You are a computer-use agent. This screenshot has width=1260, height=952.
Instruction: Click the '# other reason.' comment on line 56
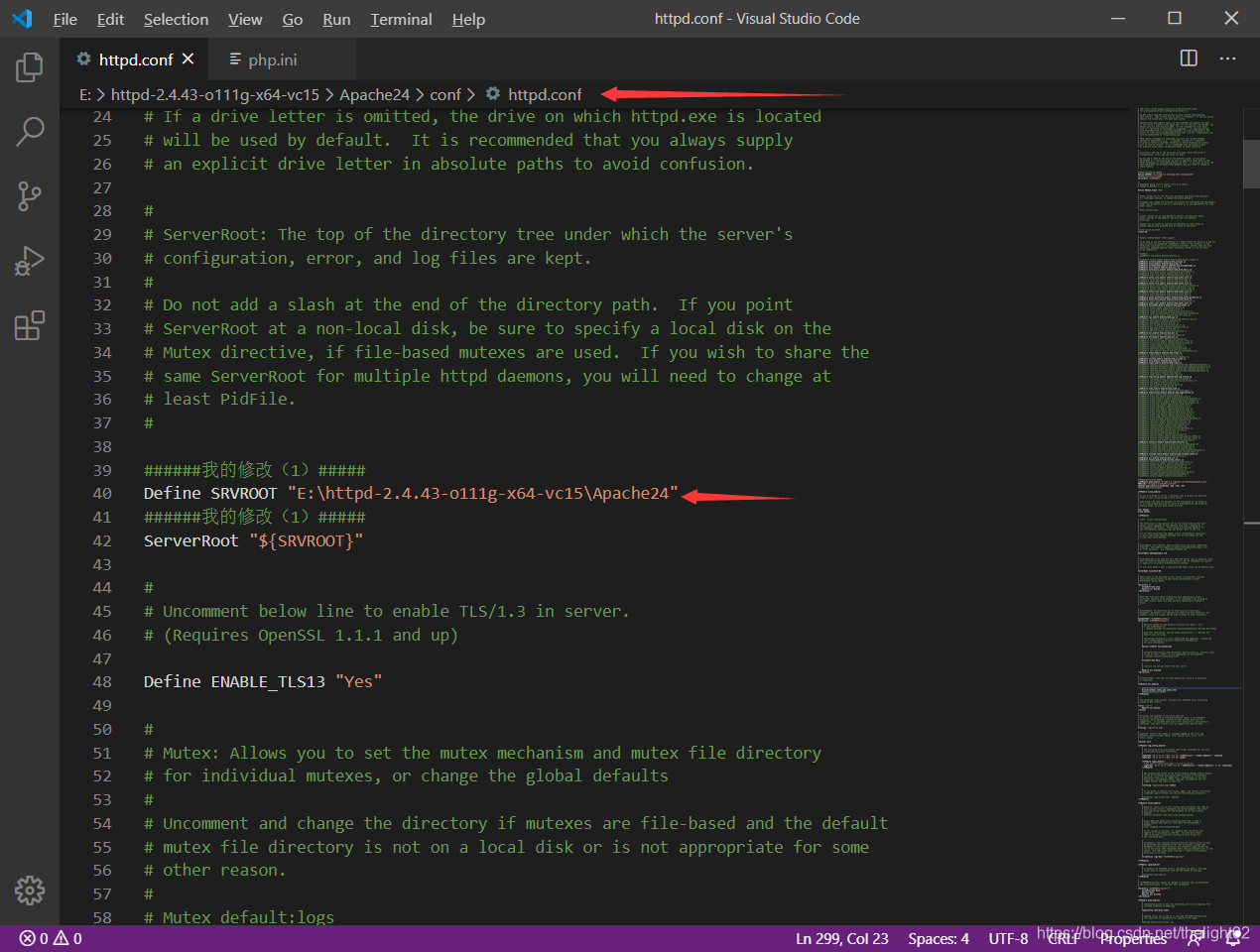coord(215,871)
